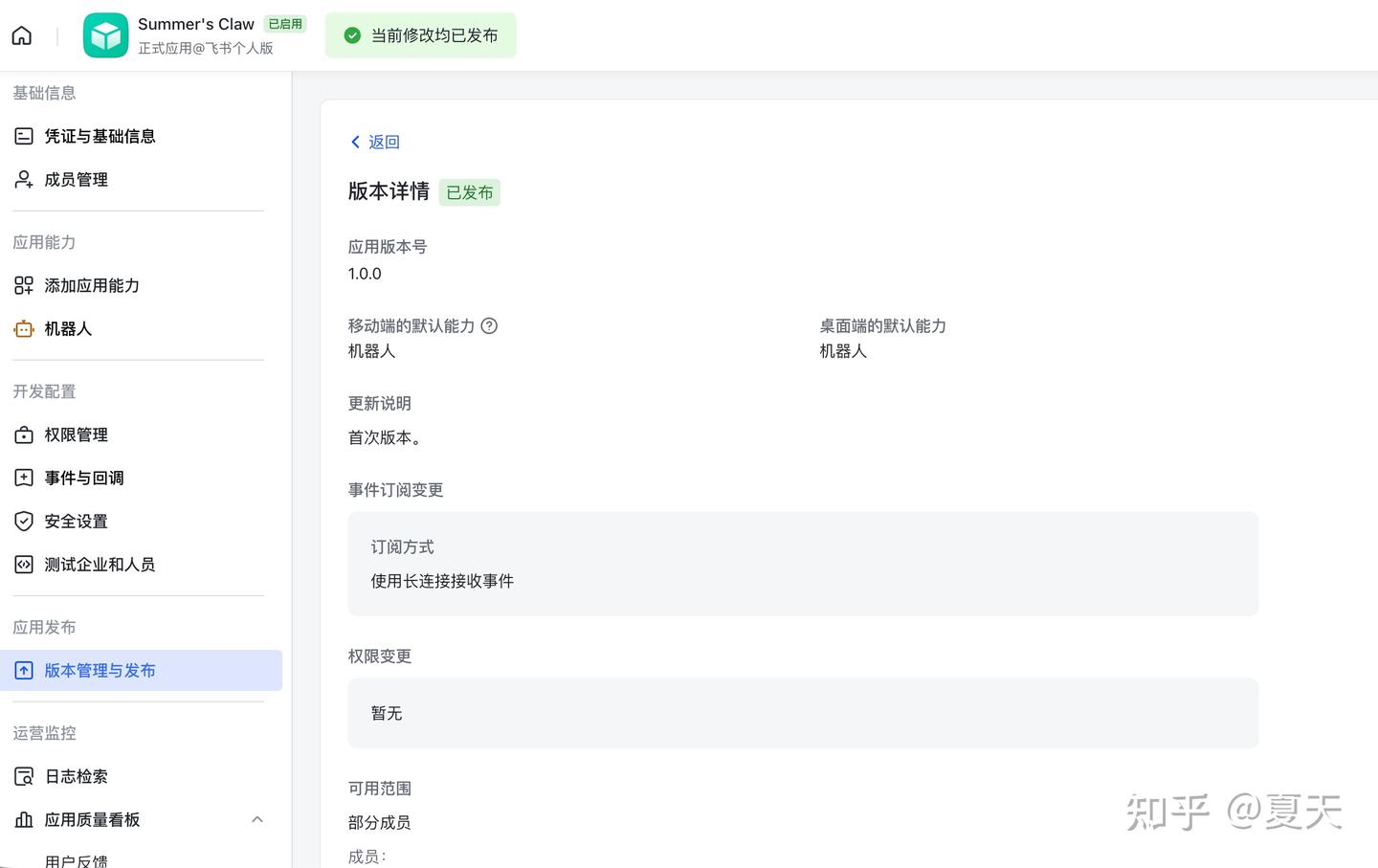Click the 已启用 status badge
The image size is (1378, 868).
[x=285, y=24]
